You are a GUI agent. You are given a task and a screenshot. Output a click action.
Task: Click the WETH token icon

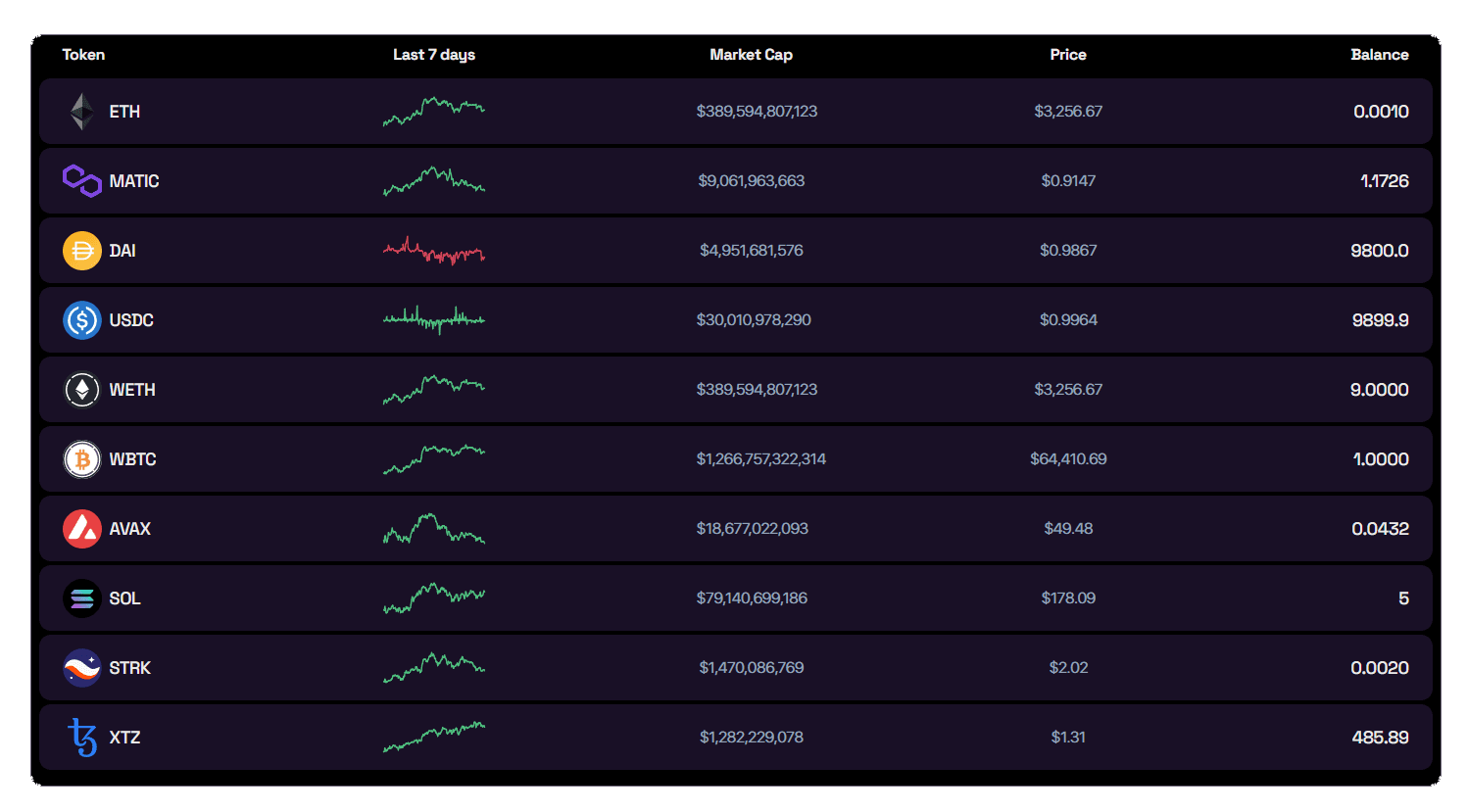coord(82,390)
